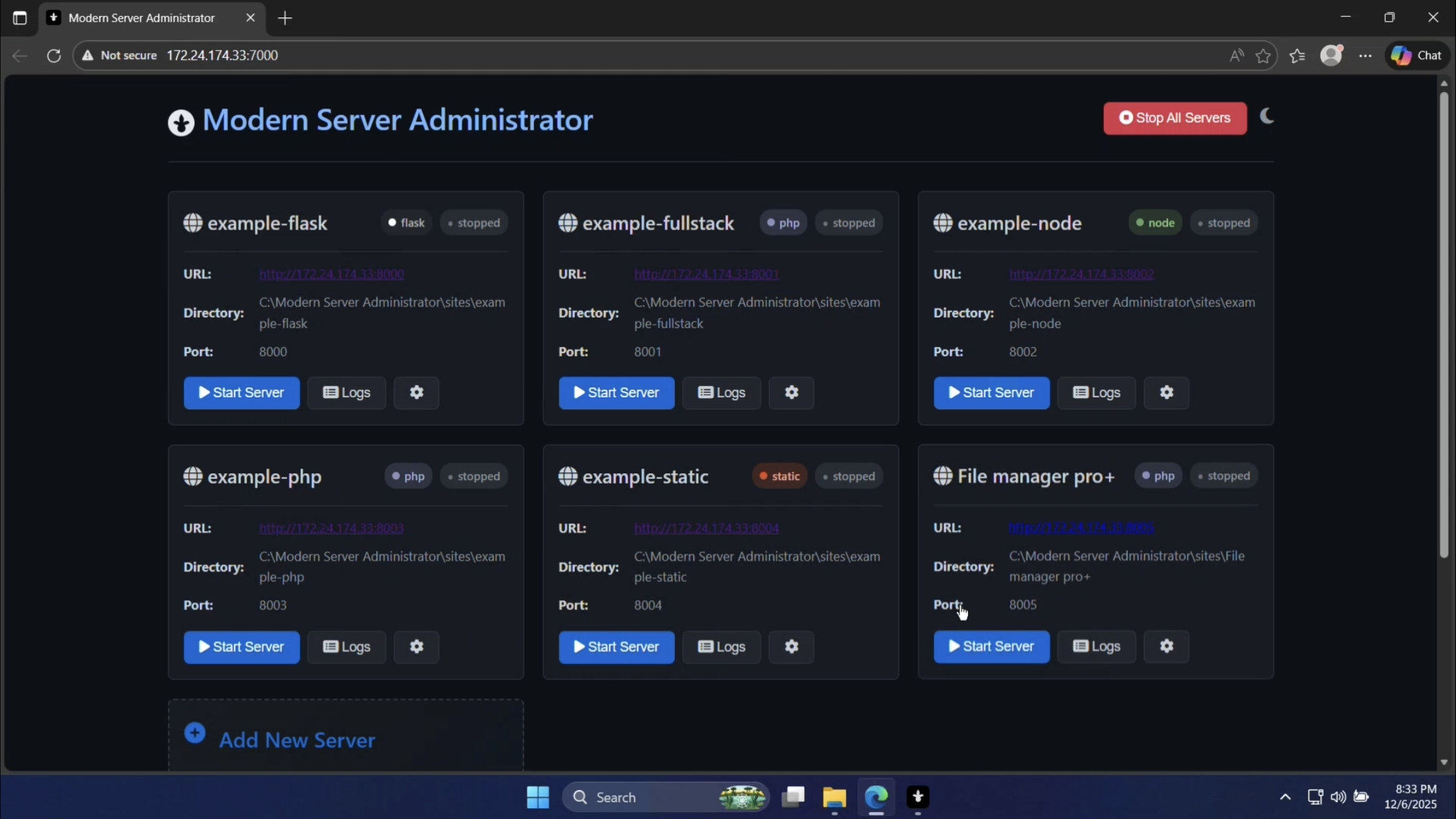View Logs for example-node

[1096, 393]
